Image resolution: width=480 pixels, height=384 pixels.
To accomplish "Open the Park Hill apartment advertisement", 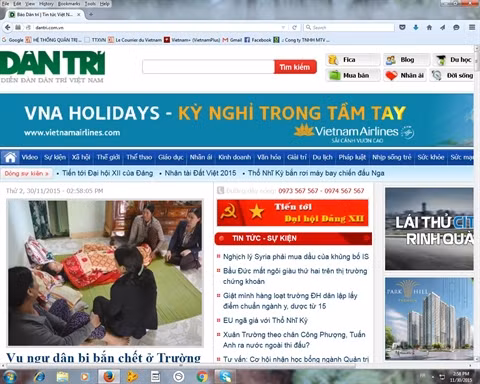I will [429, 319].
